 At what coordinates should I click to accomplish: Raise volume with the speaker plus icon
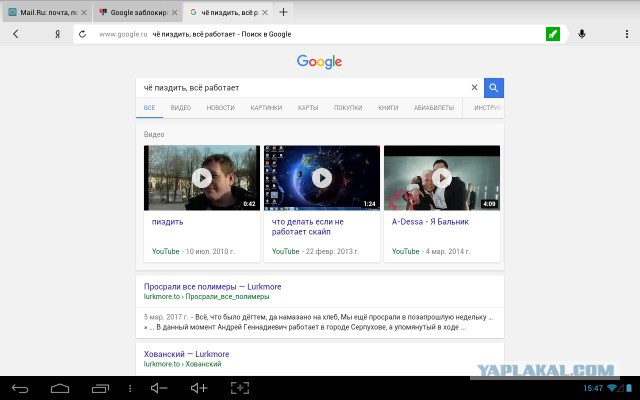(199, 388)
